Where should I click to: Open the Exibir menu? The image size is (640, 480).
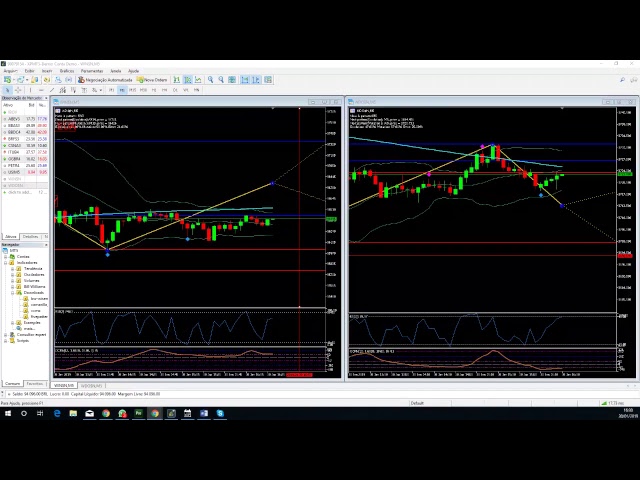click(29, 71)
